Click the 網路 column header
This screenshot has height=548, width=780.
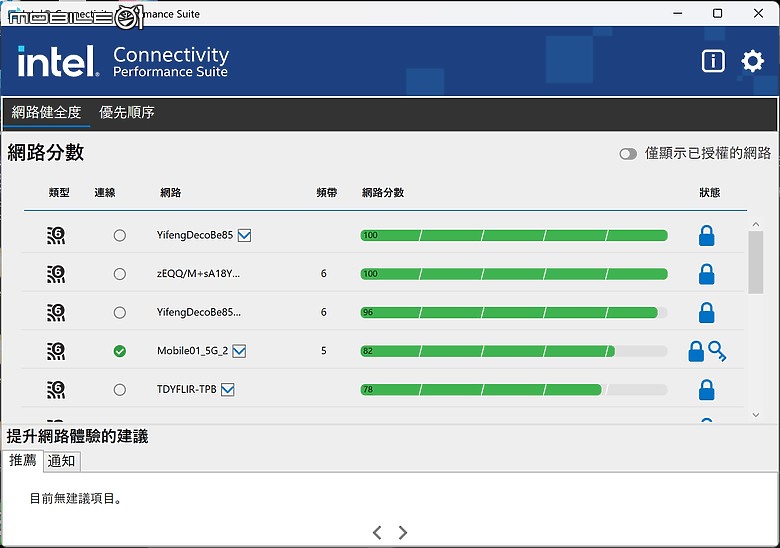click(171, 192)
